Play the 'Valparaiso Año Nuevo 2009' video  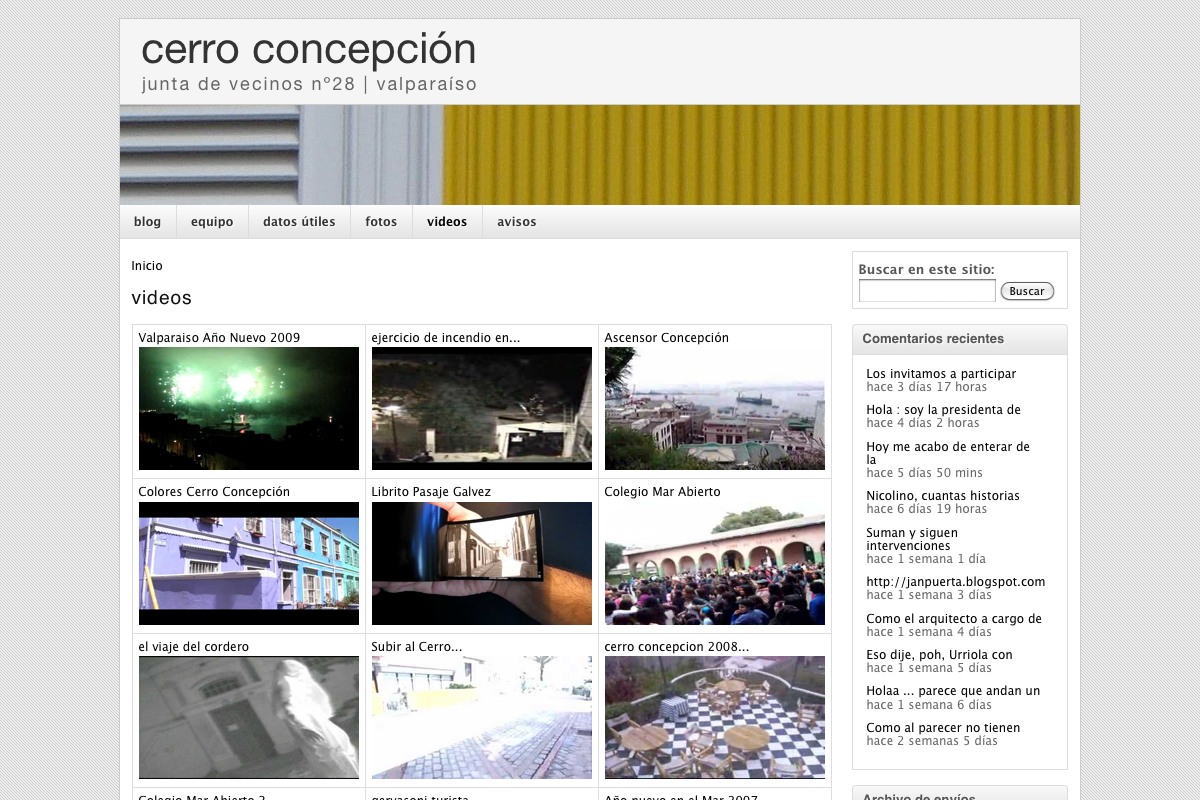click(248, 408)
